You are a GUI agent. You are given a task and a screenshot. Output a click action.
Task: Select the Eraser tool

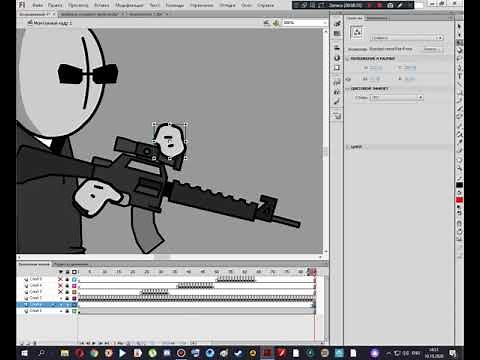coord(459,151)
